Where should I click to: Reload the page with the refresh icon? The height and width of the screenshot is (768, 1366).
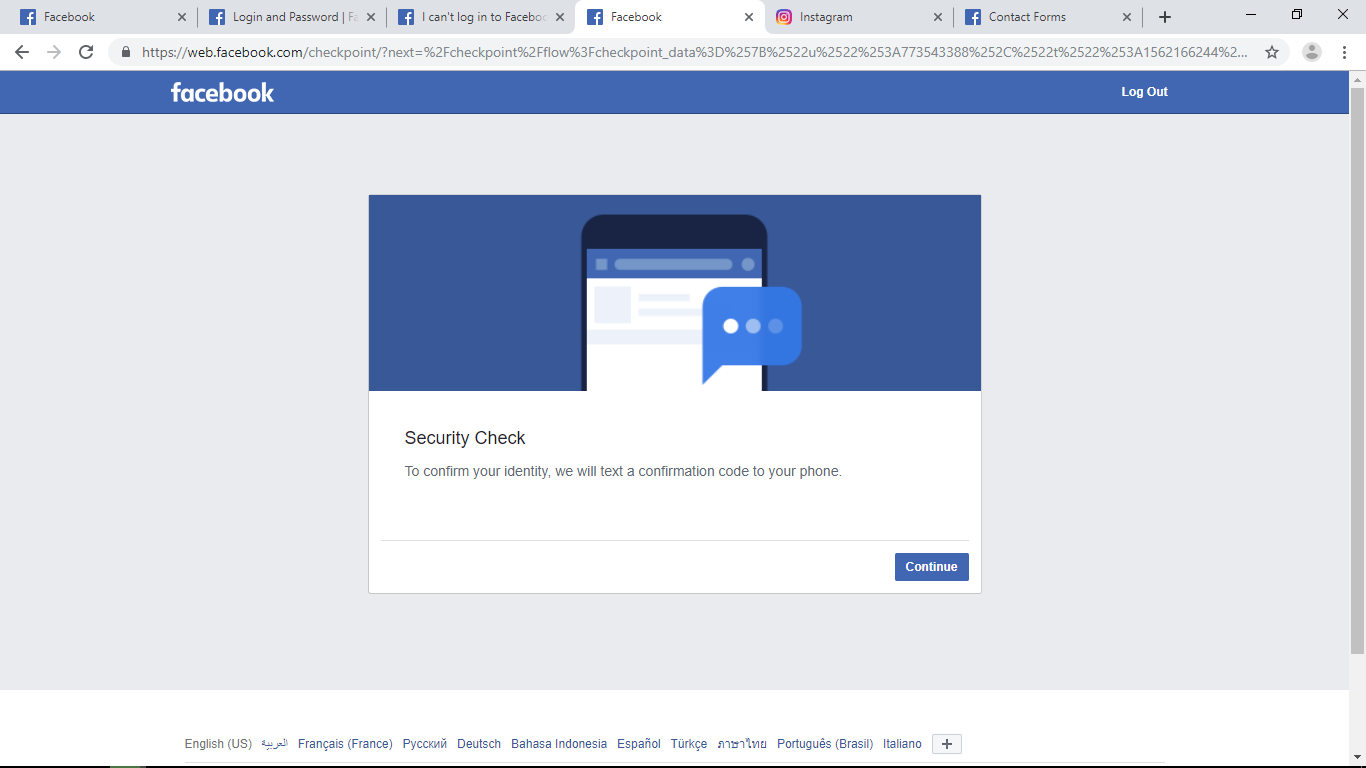click(x=86, y=52)
